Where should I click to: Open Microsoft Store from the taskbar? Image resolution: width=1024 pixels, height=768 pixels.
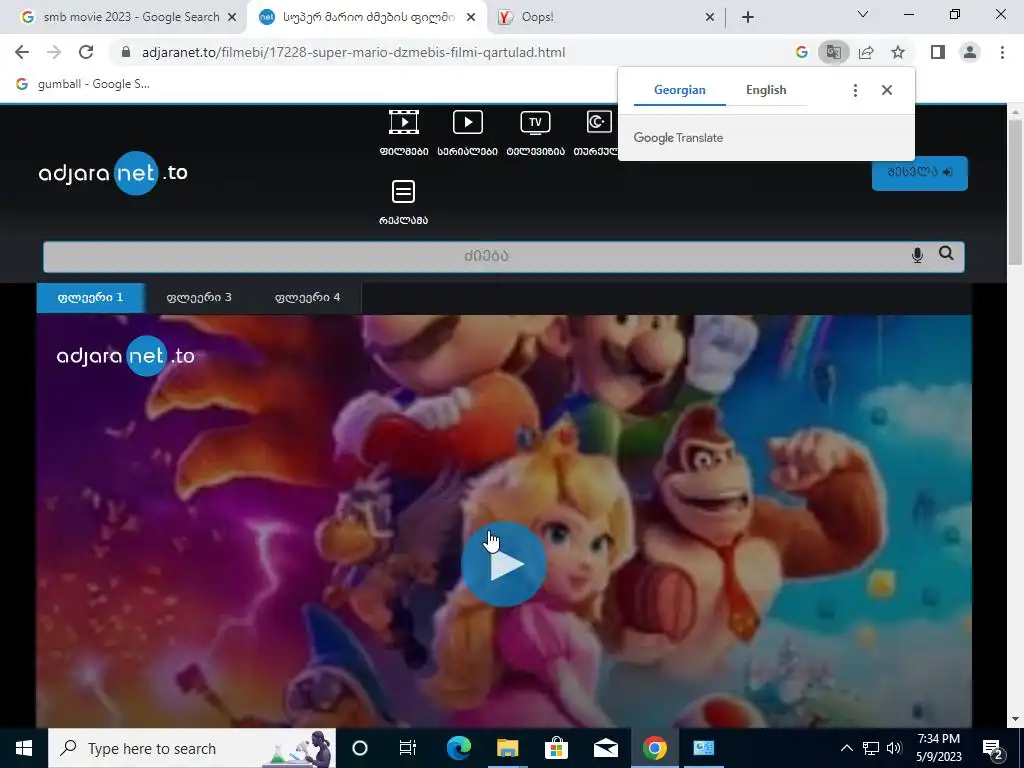point(556,748)
